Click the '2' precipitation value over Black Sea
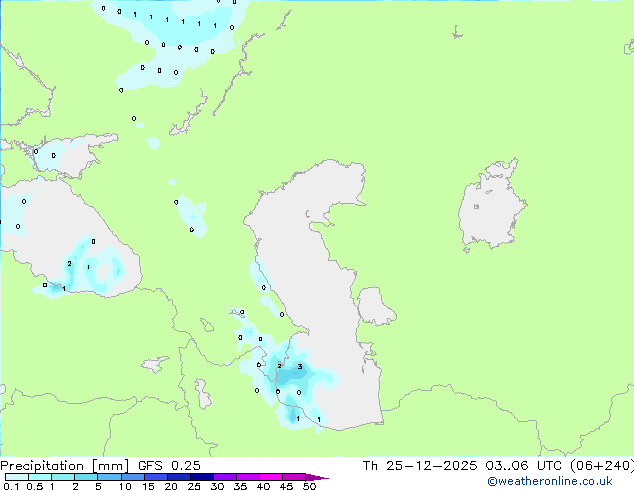Screen dimensions: 634x490 (69, 263)
